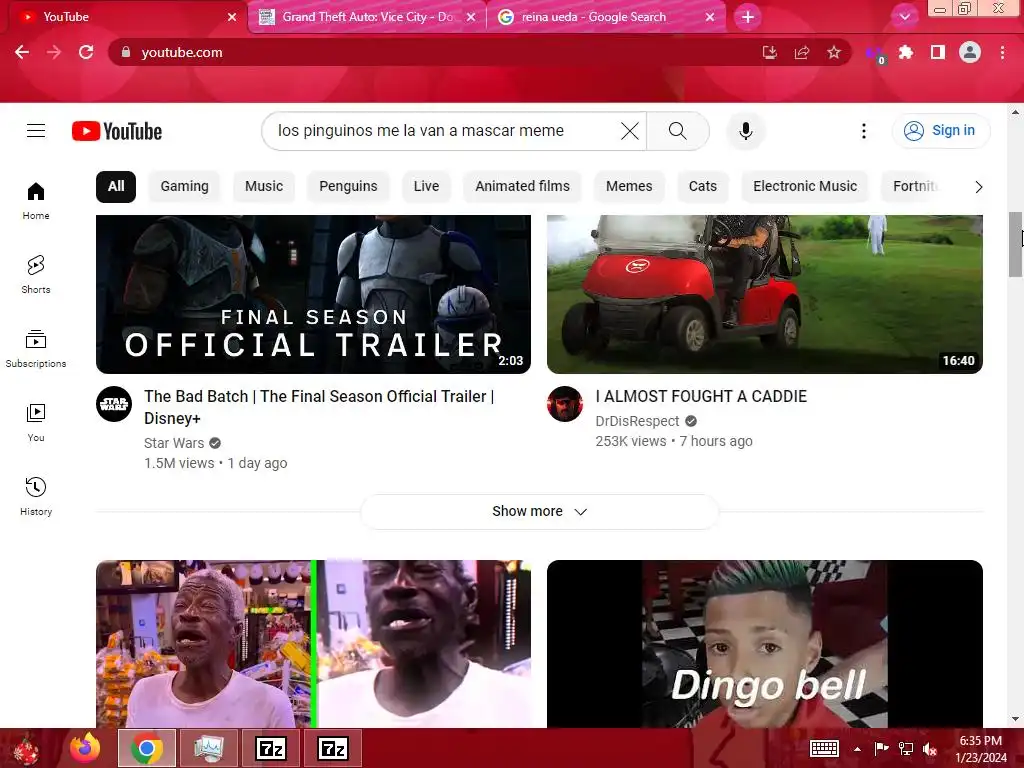The image size is (1024, 768).
Task: Open History from sidebar
Action: pyautogui.click(x=36, y=496)
